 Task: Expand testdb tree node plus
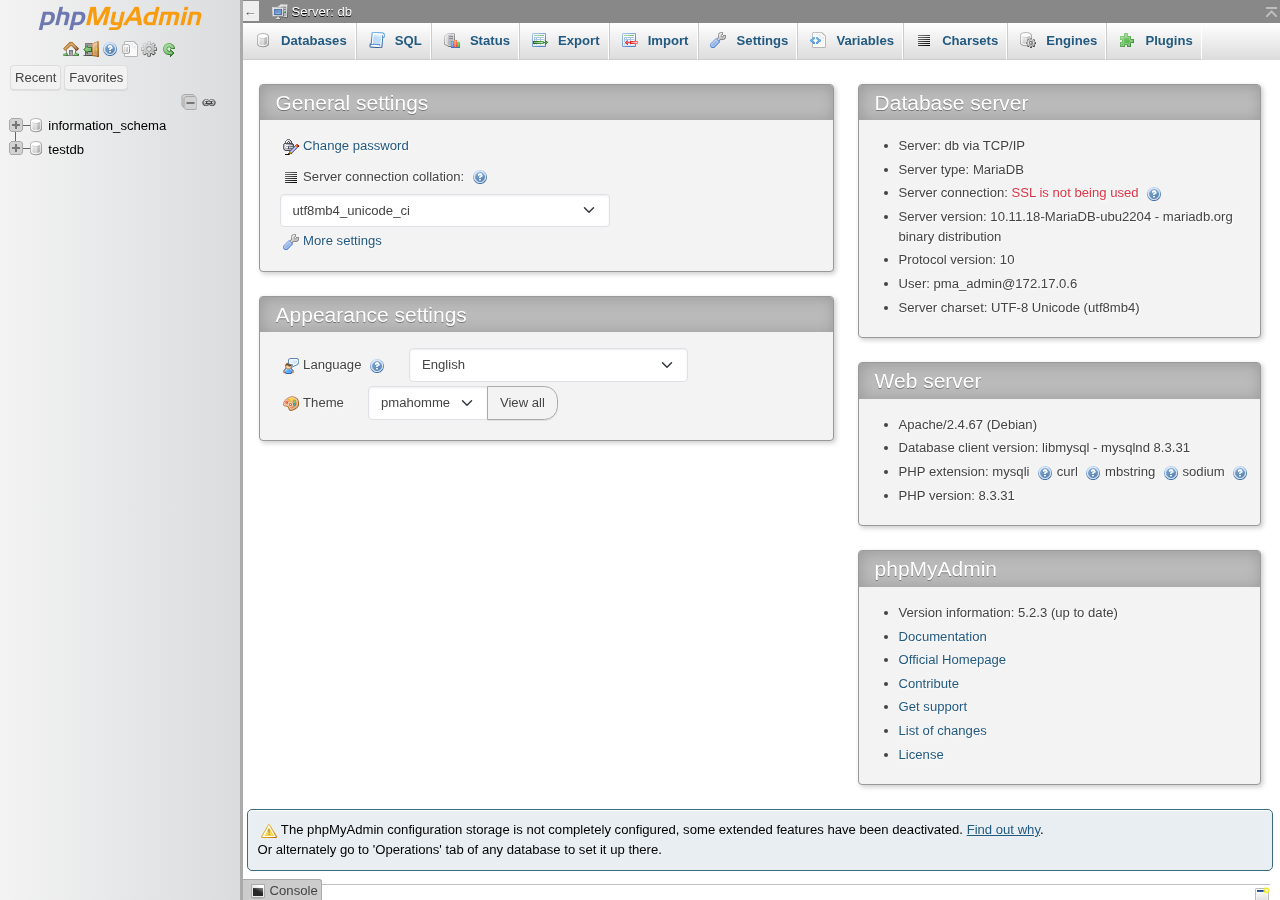click(x=16, y=148)
